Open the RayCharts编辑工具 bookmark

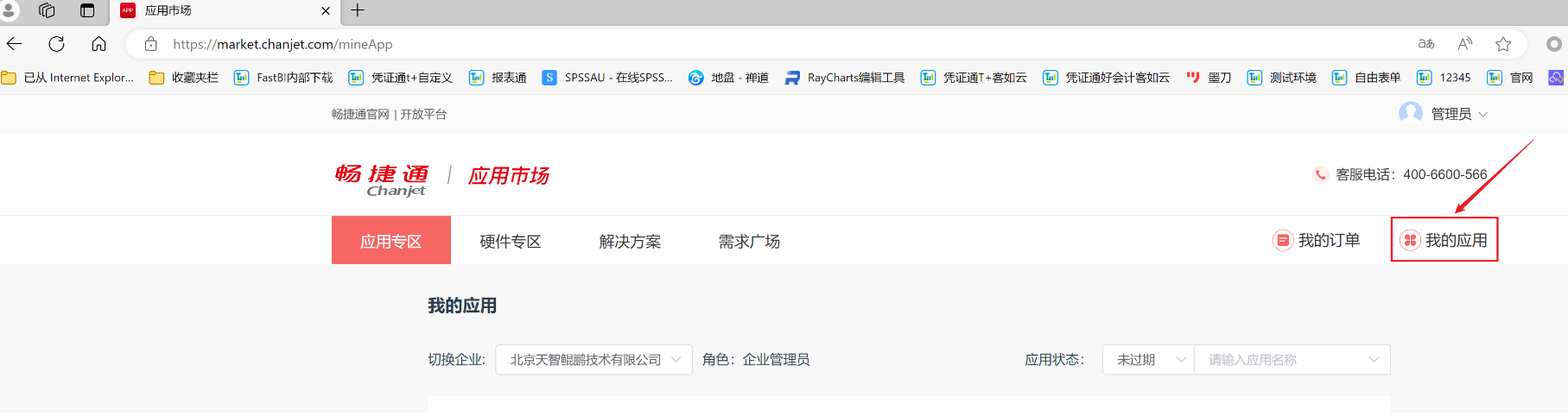point(845,78)
